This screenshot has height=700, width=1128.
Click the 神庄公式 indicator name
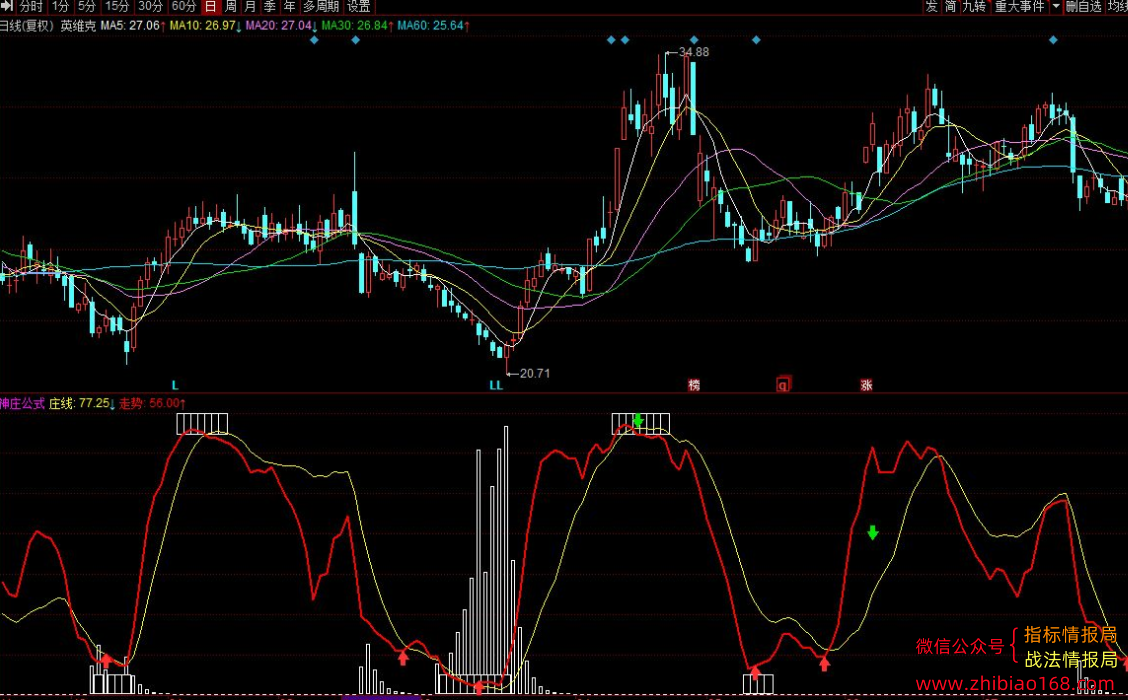pos(22,404)
